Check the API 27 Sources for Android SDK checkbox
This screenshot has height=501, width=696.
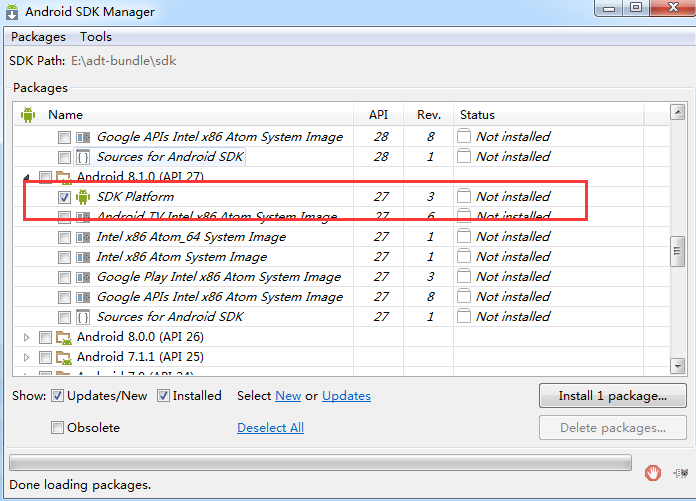64,317
